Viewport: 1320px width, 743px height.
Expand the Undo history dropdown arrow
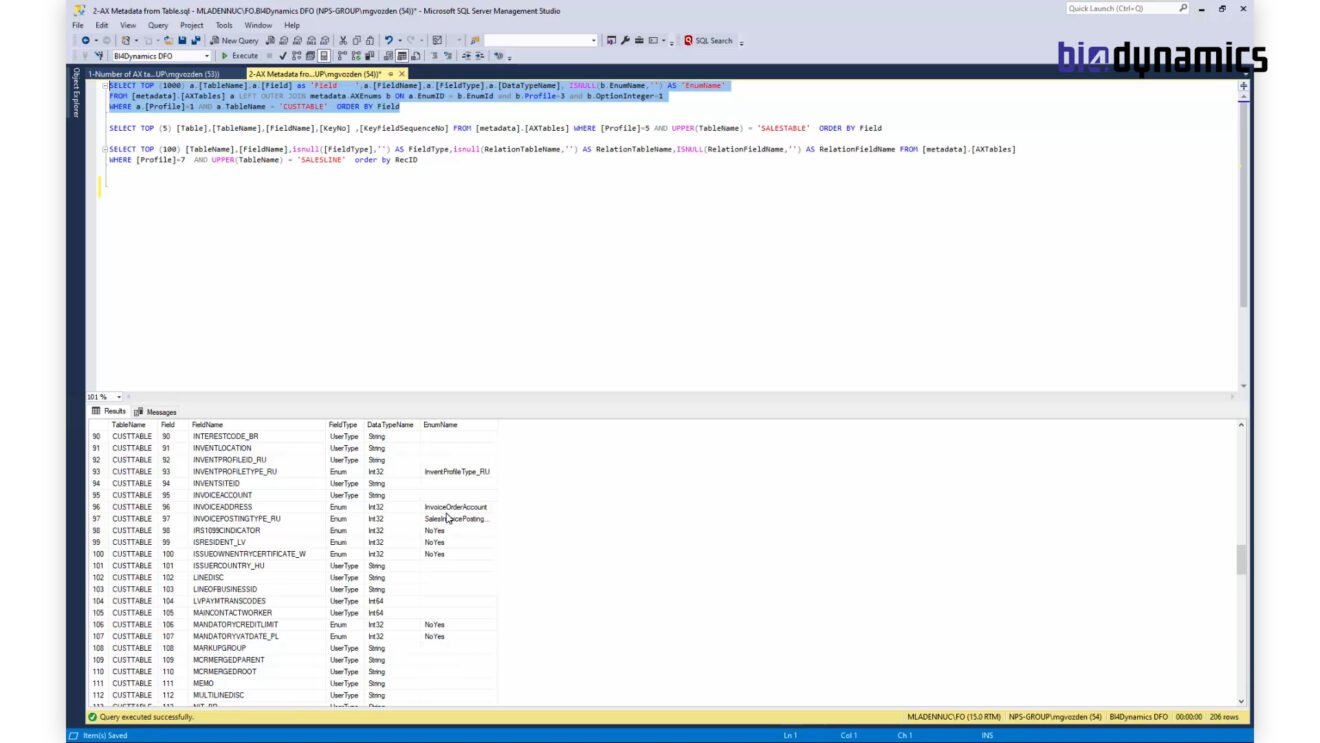point(398,40)
